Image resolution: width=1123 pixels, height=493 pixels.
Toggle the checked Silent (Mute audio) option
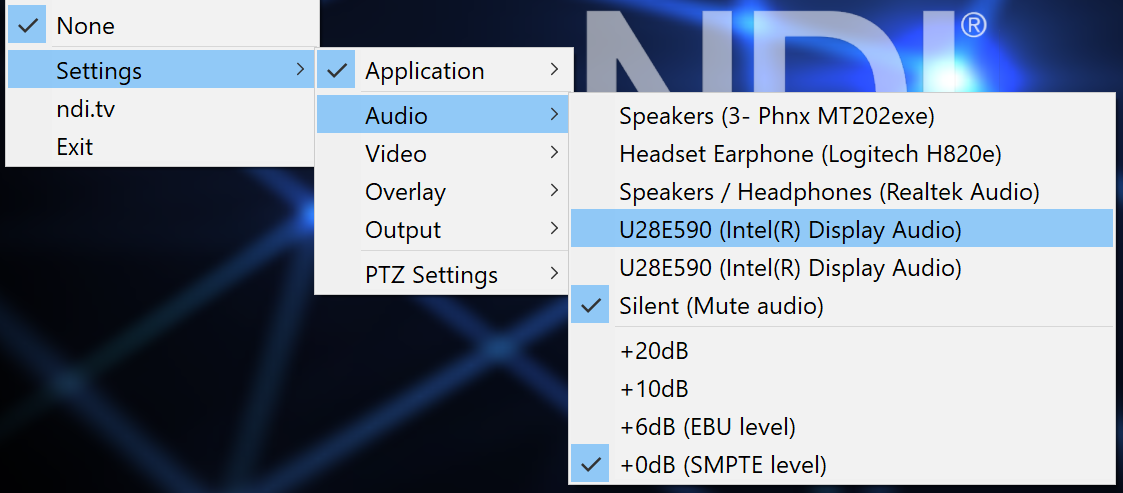(x=842, y=305)
